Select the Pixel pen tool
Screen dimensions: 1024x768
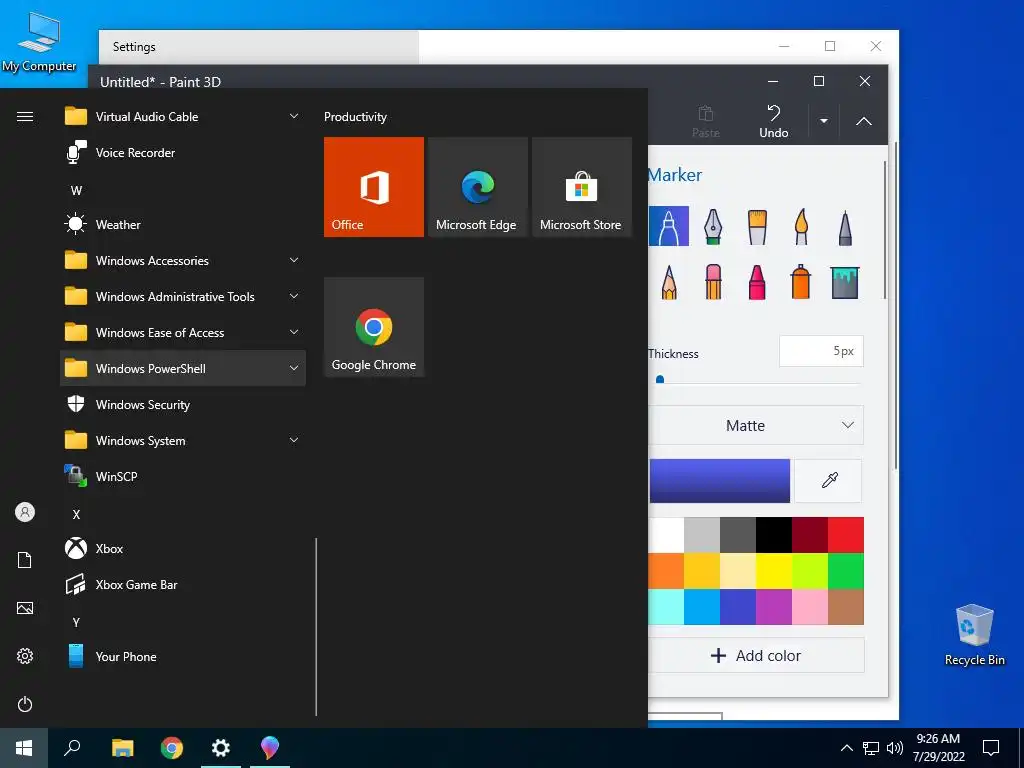click(x=845, y=226)
